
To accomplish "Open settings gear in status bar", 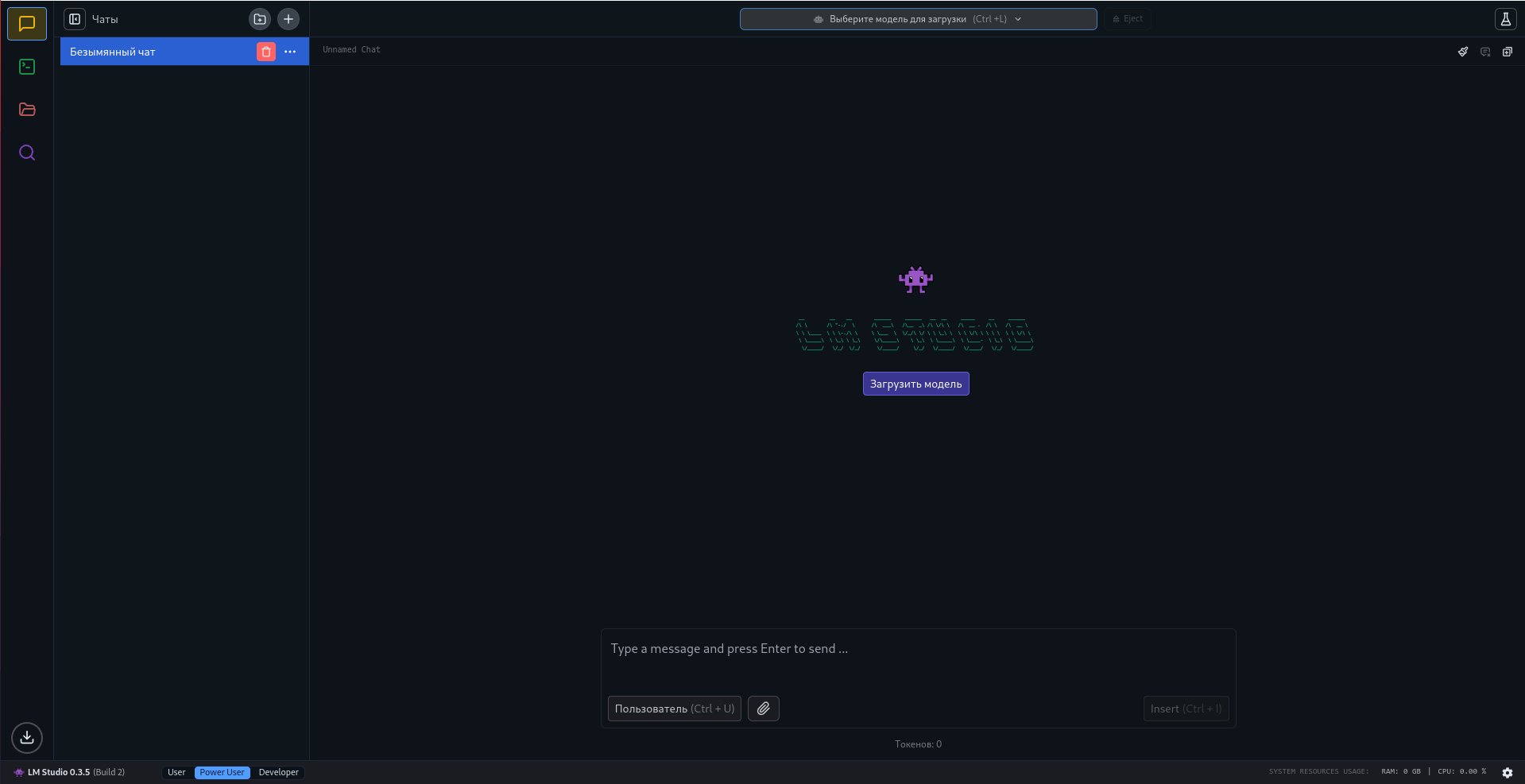I will (x=1507, y=772).
